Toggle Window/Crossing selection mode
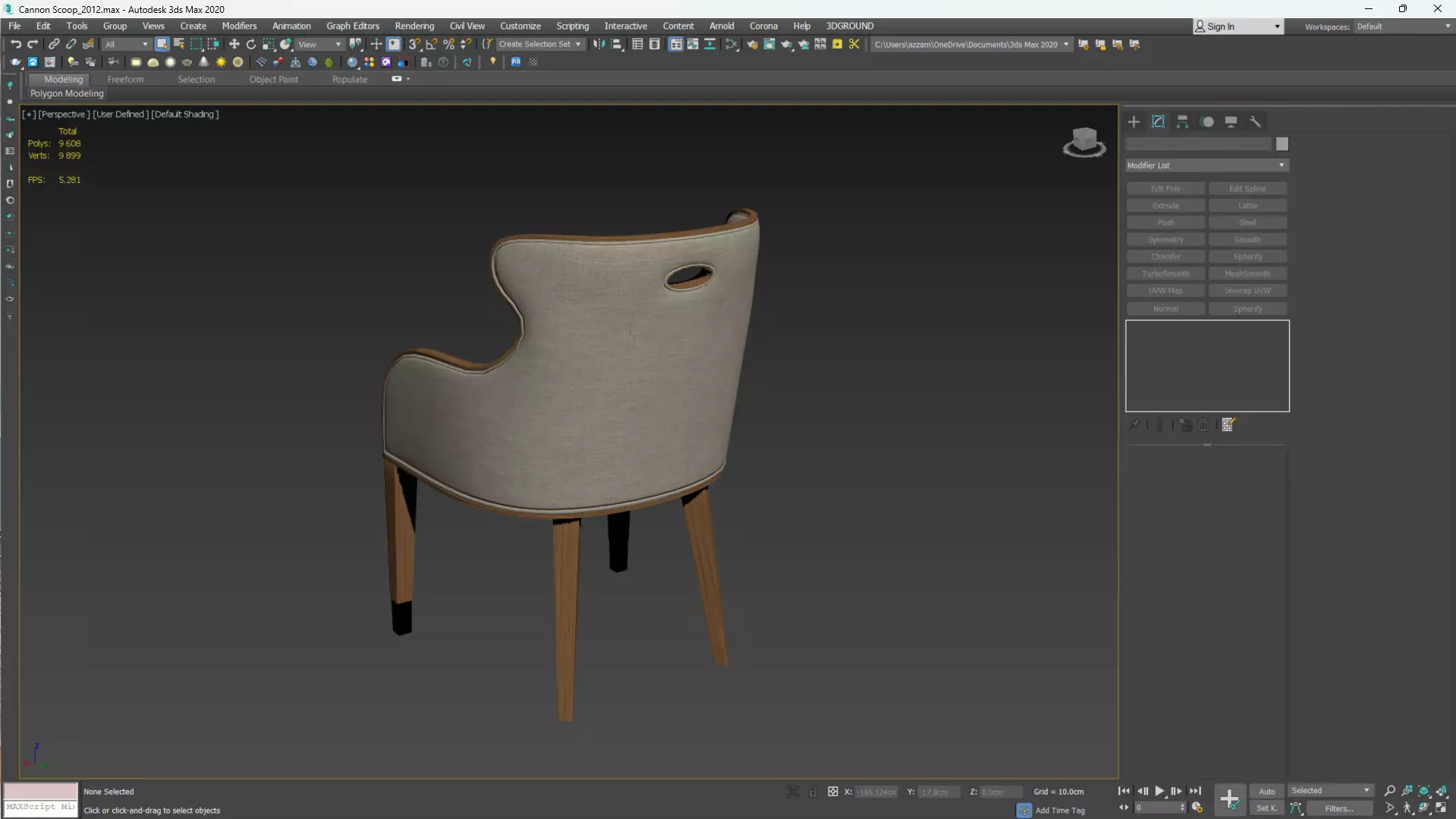The width and height of the screenshot is (1456, 819). pyautogui.click(x=213, y=44)
